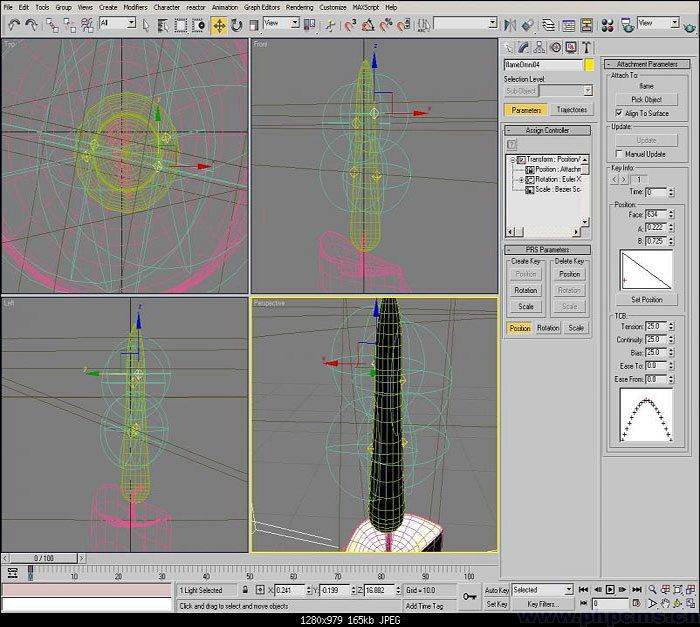Activate Bind to Space Warp tool
This screenshot has height=627, width=700.
pyautogui.click(x=87, y=25)
